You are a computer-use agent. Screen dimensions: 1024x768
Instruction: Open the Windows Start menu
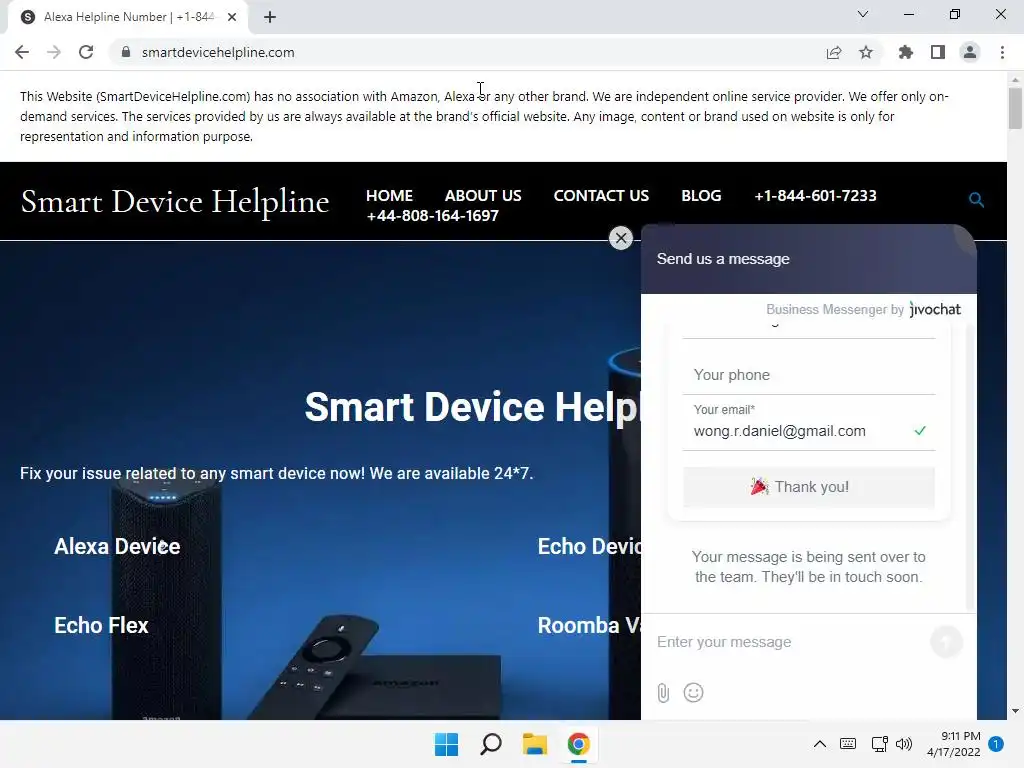(447, 744)
